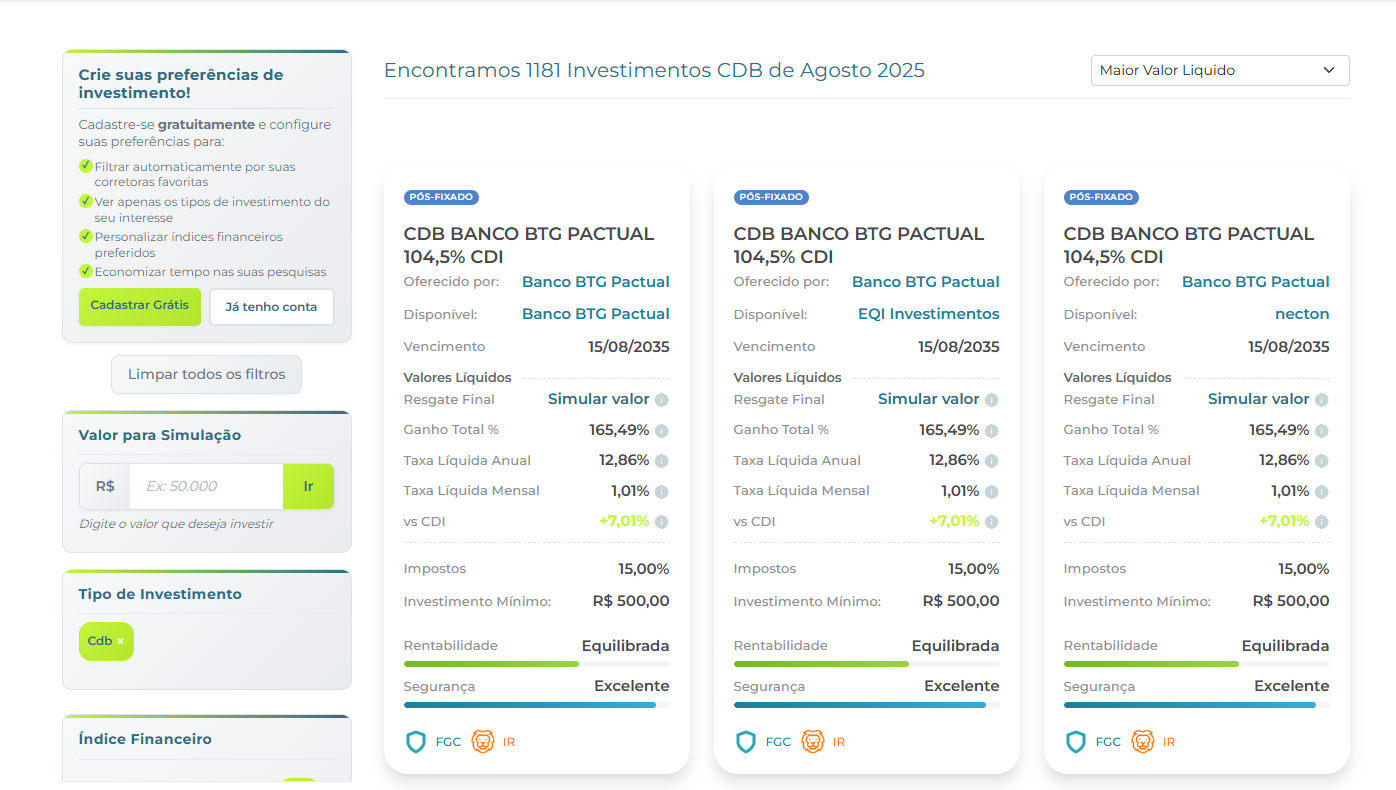Click Rentabilidade progress bar in necton card
This screenshot has height=790, width=1396.
point(1197,664)
